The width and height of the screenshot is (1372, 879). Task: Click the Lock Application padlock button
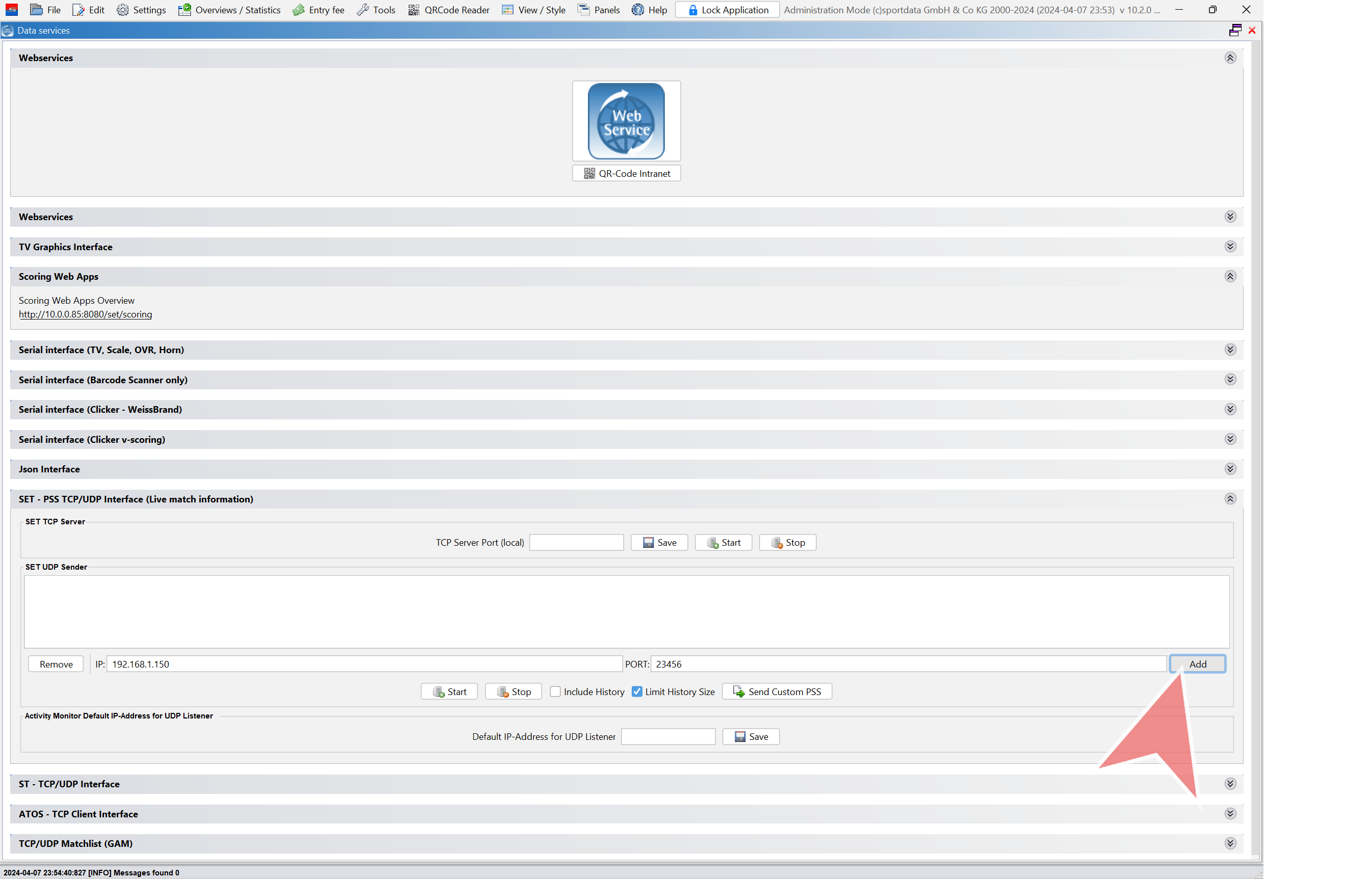coord(727,10)
